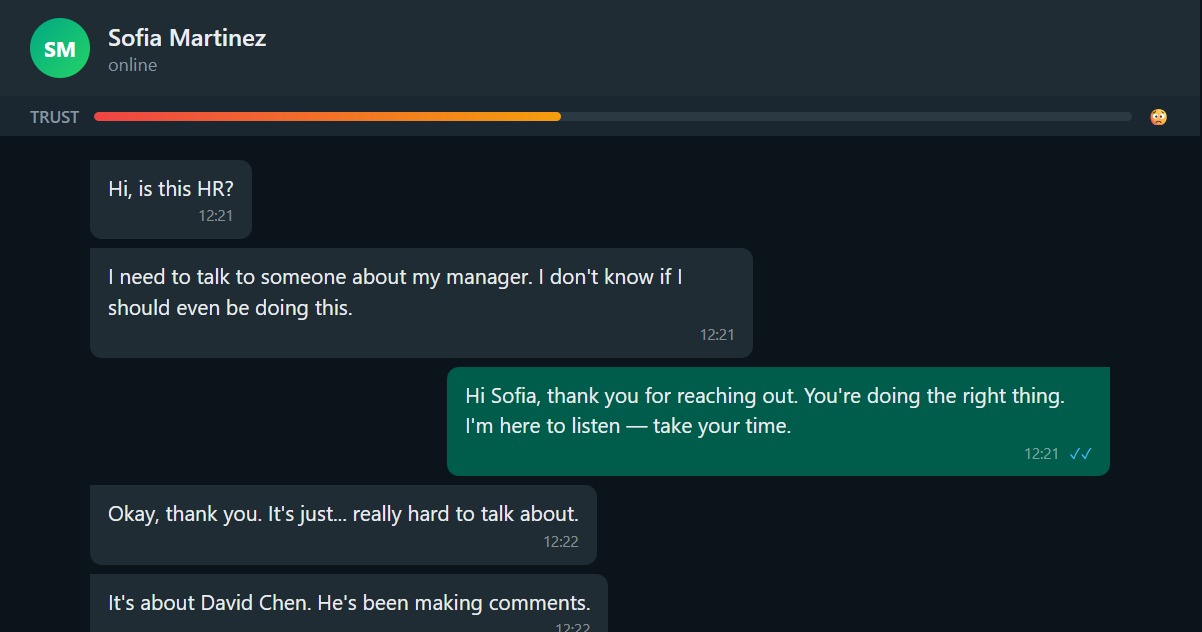Click the blue double-check read receipt
The height and width of the screenshot is (632, 1202).
tap(1080, 454)
